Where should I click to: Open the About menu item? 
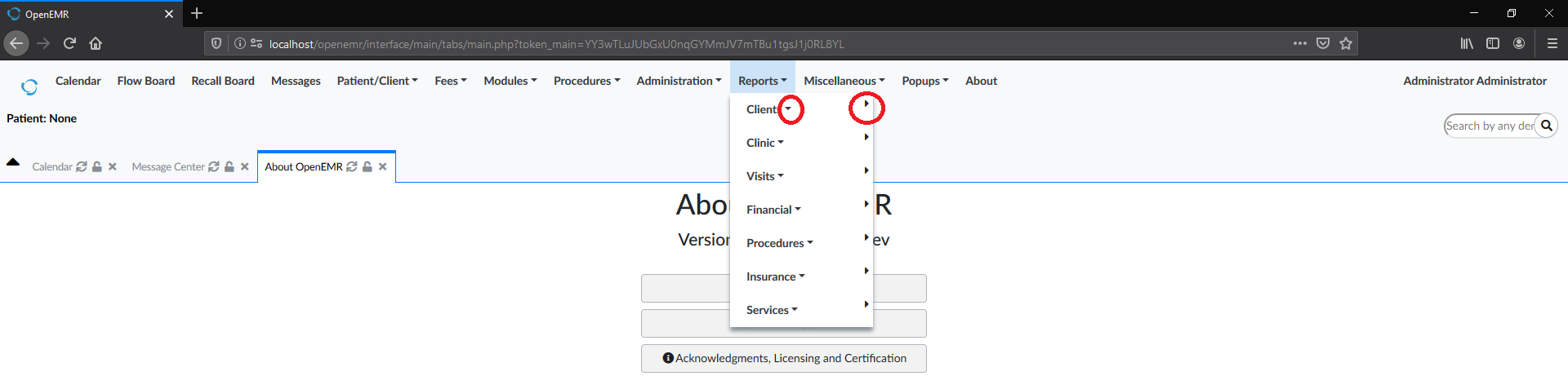pyautogui.click(x=981, y=81)
